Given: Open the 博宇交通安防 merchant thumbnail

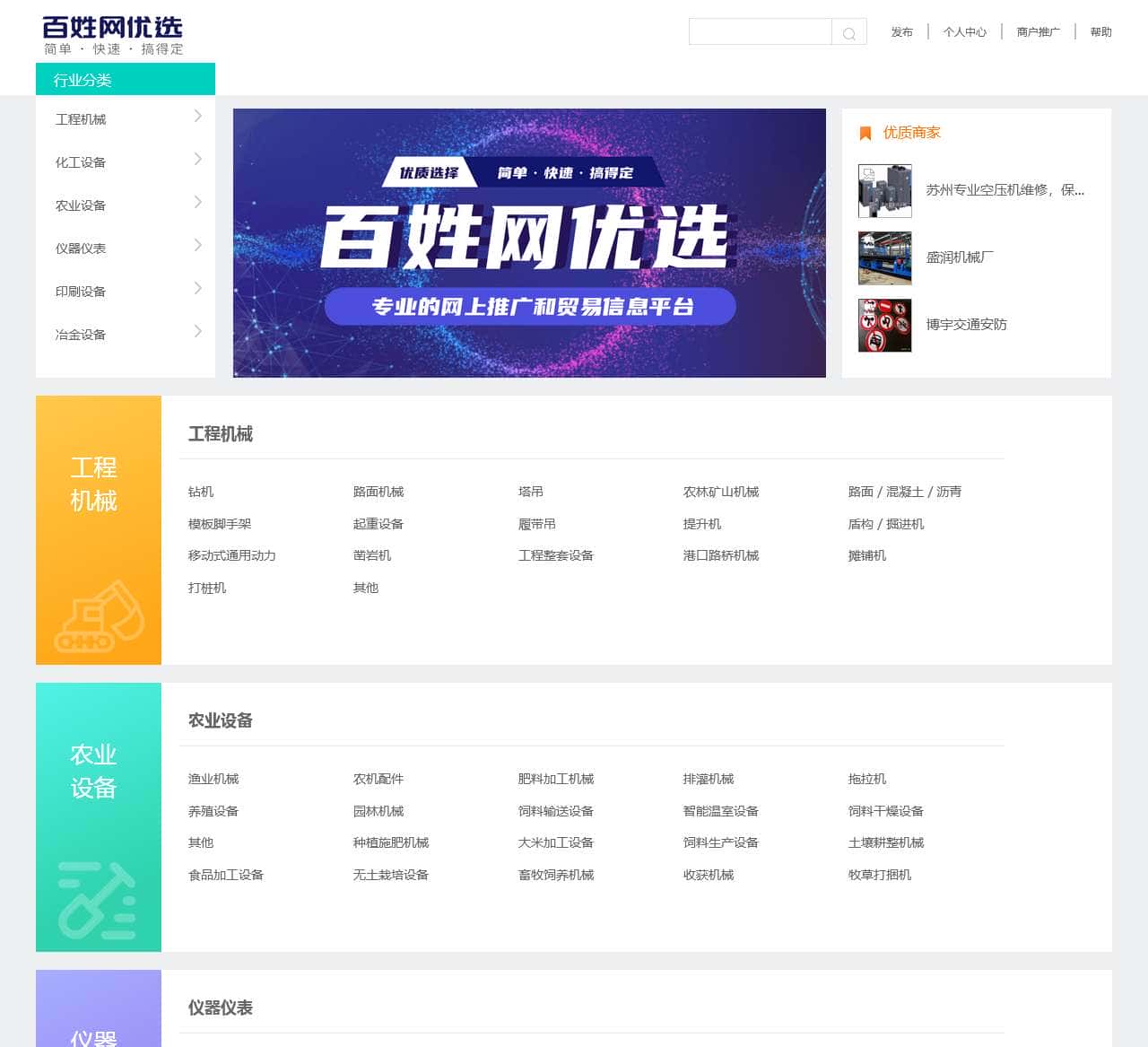Looking at the screenshot, I should 884,325.
